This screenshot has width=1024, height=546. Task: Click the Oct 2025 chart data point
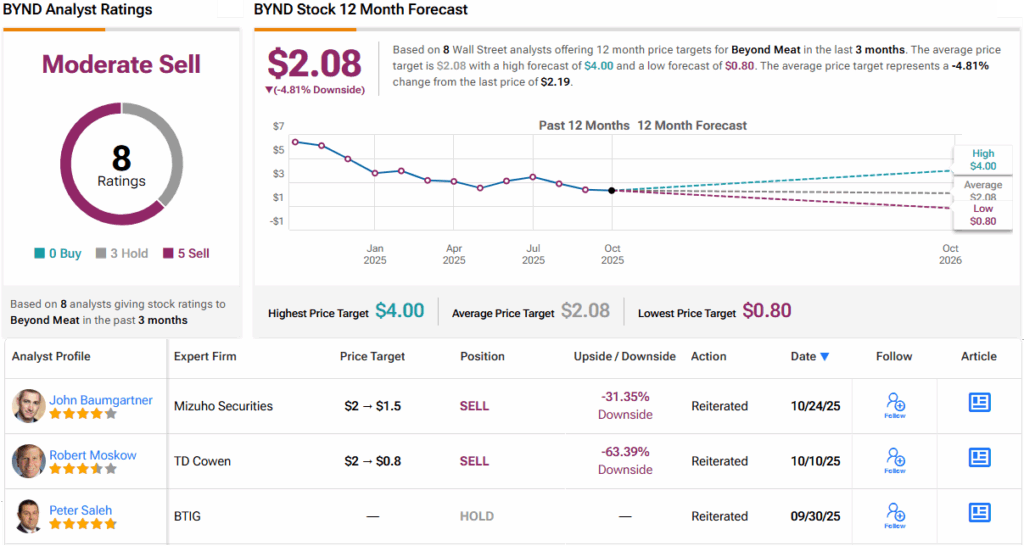point(612,190)
